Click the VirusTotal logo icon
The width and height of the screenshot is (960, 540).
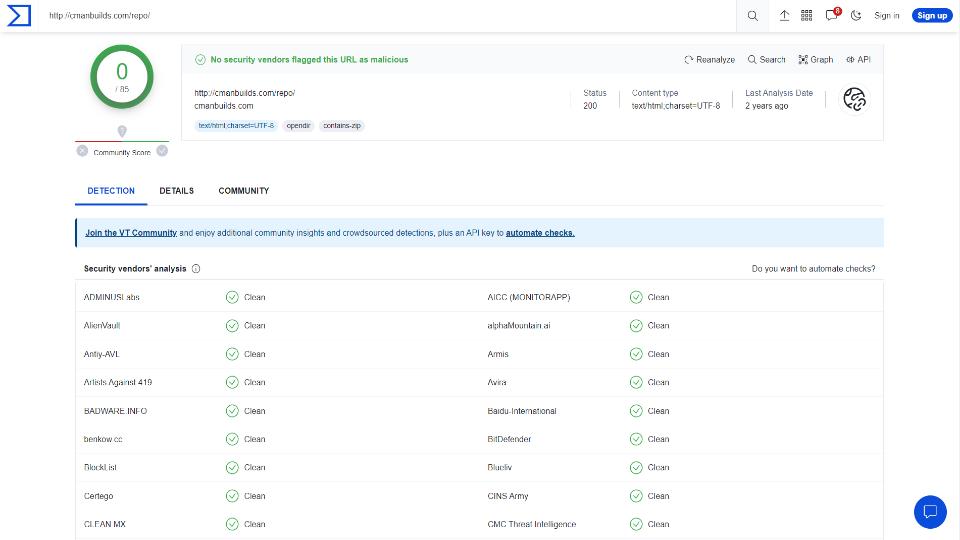click(19, 15)
